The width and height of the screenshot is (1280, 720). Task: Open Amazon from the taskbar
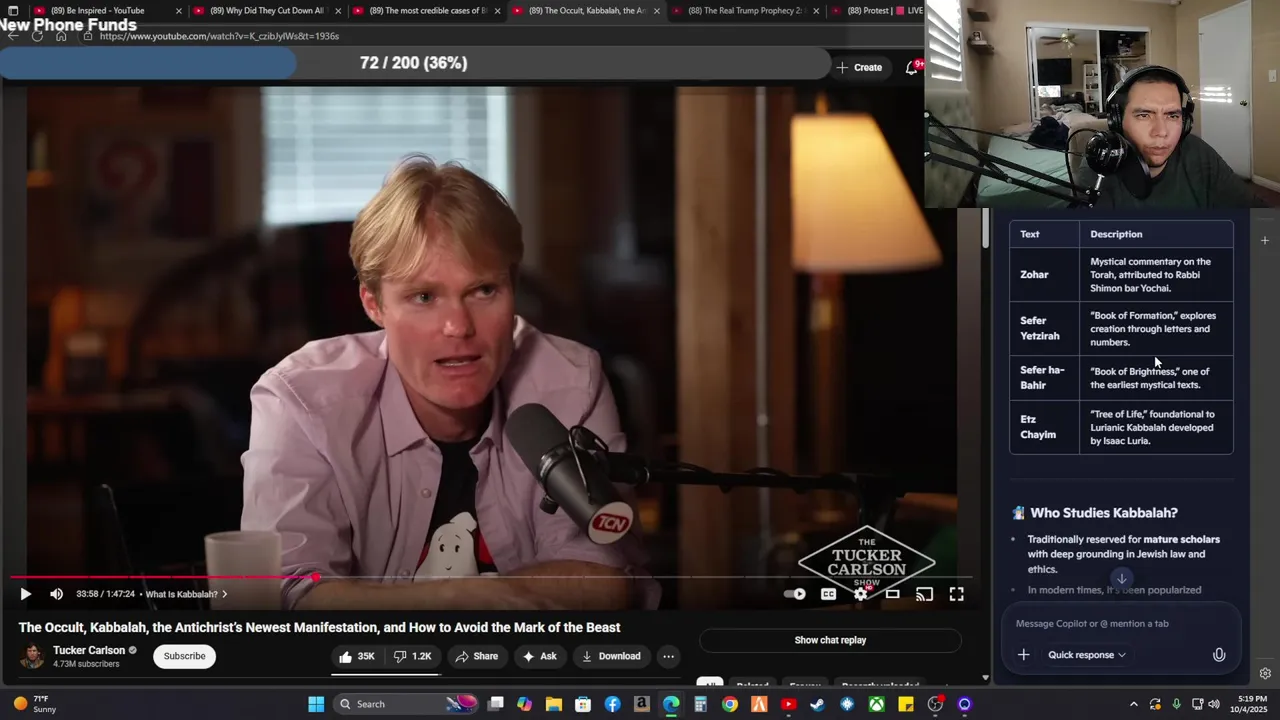pyautogui.click(x=641, y=704)
